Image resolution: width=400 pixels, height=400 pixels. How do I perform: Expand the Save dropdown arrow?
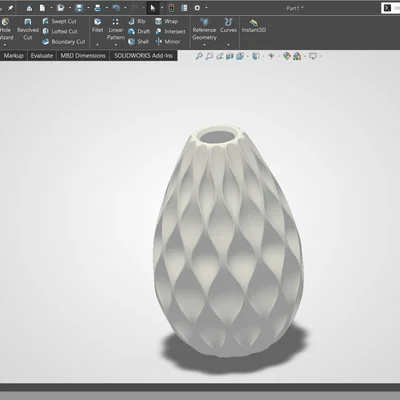88,8
